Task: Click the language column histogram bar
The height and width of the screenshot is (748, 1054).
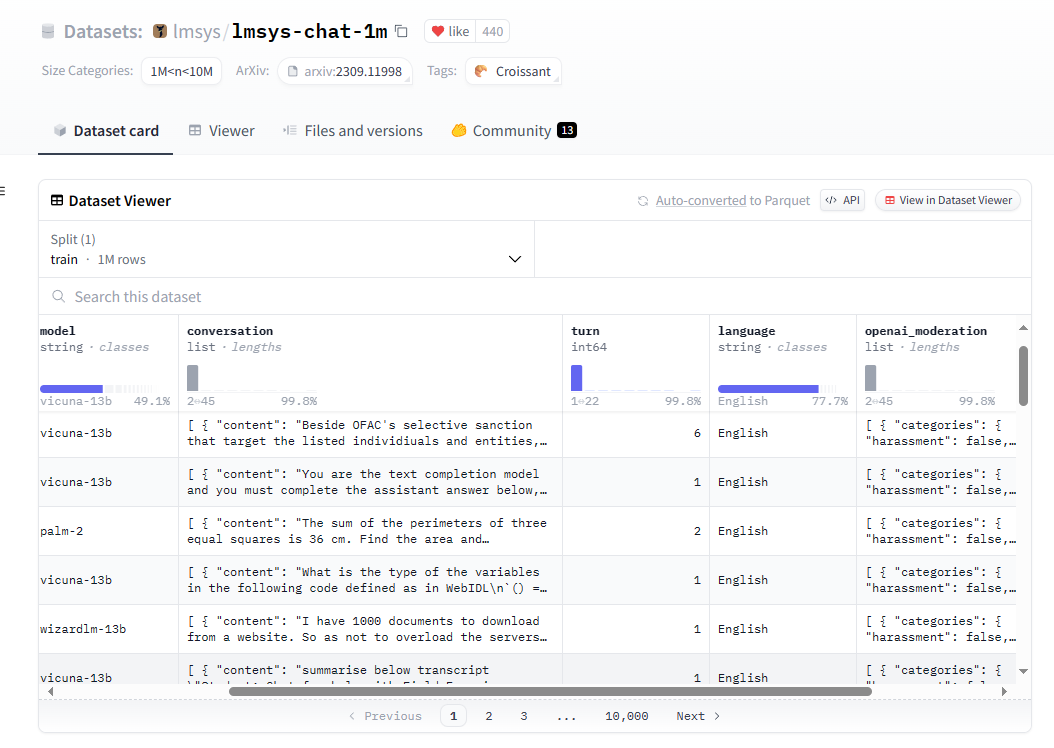Action: [x=768, y=388]
